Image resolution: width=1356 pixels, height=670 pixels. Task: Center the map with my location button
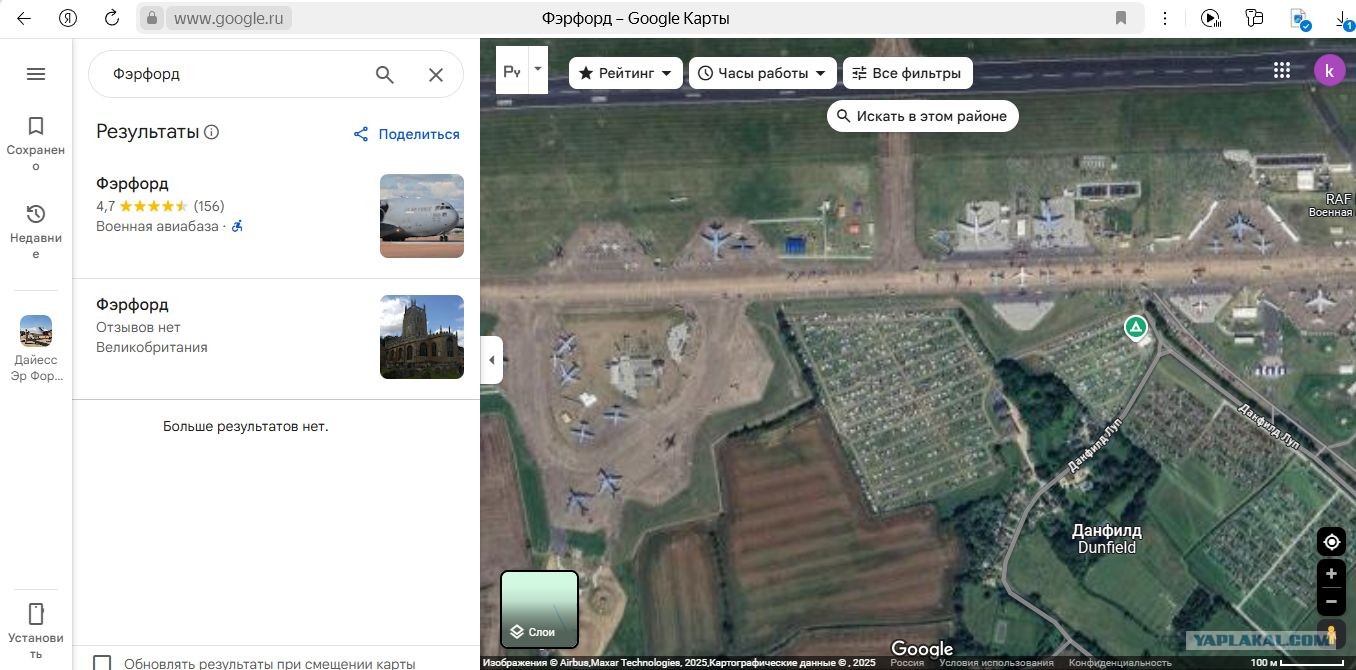pyautogui.click(x=1331, y=542)
